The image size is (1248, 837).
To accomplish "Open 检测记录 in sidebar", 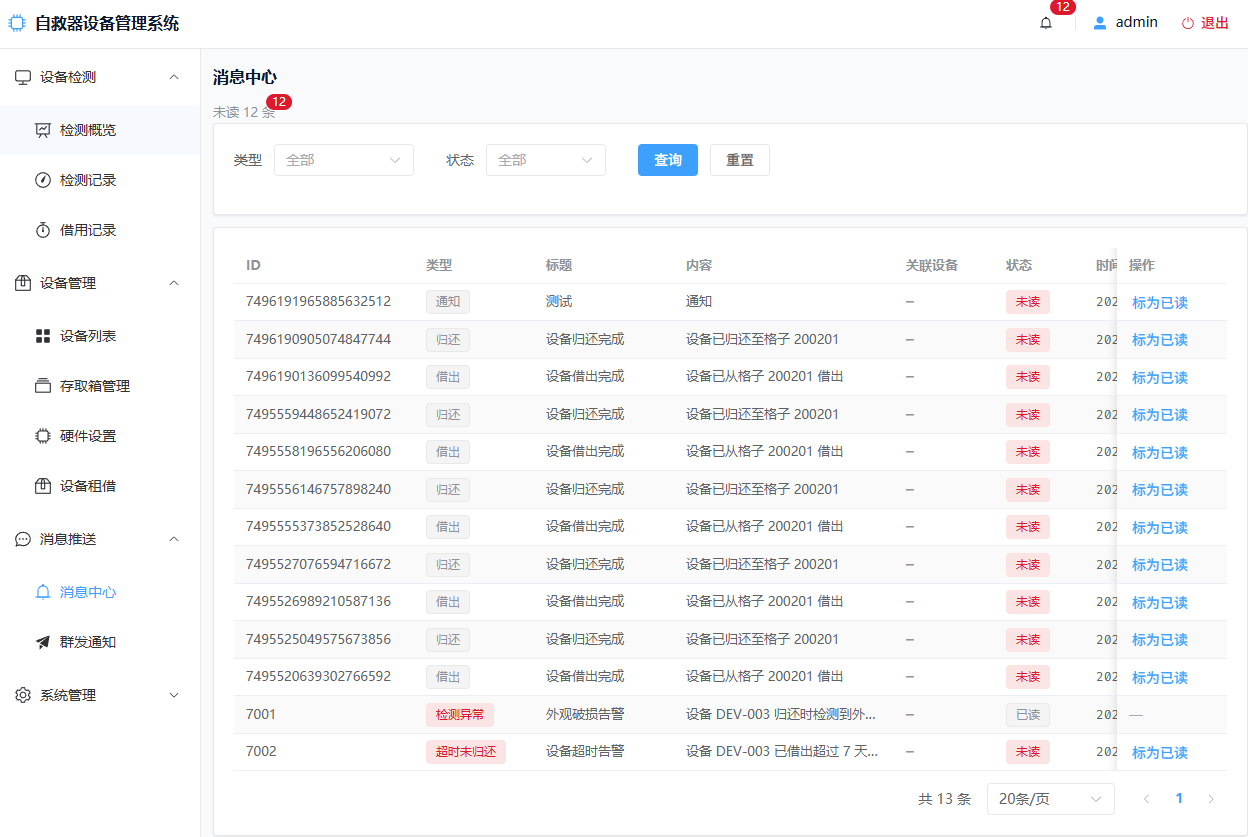I will [x=100, y=180].
